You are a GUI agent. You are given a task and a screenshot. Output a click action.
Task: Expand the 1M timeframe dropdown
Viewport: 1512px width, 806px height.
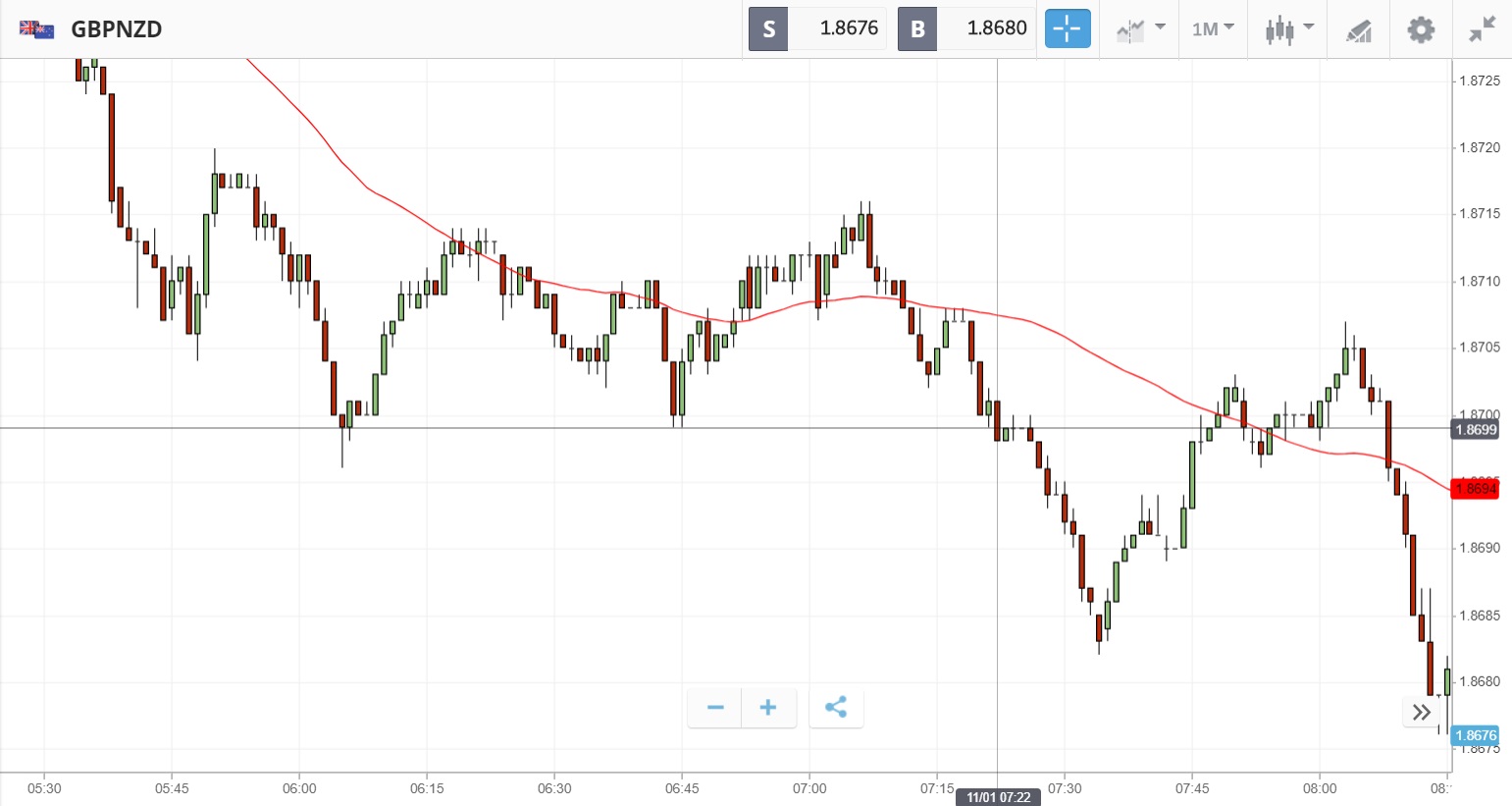pos(1213,29)
